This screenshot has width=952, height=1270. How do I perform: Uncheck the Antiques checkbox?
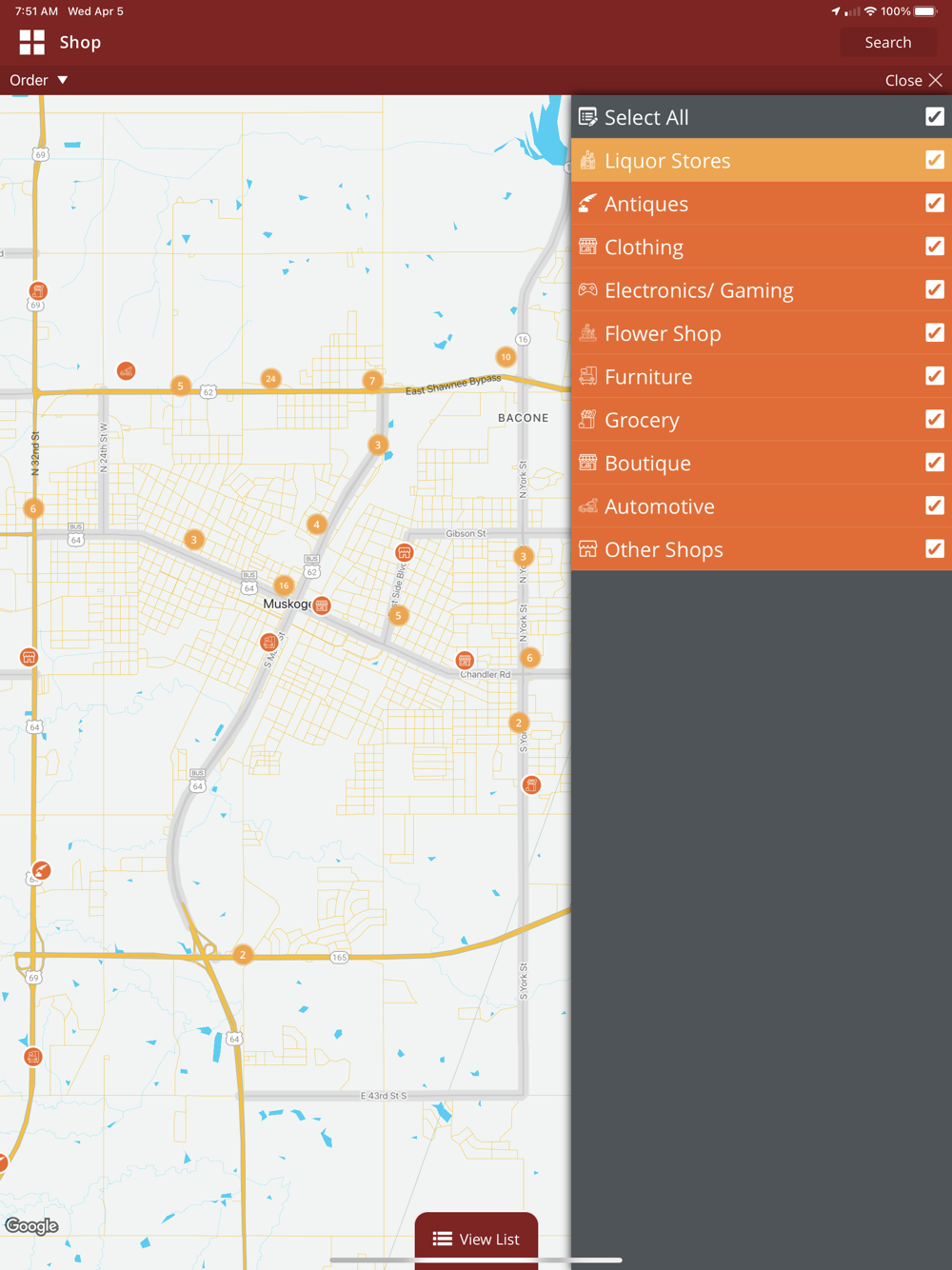[x=935, y=203]
